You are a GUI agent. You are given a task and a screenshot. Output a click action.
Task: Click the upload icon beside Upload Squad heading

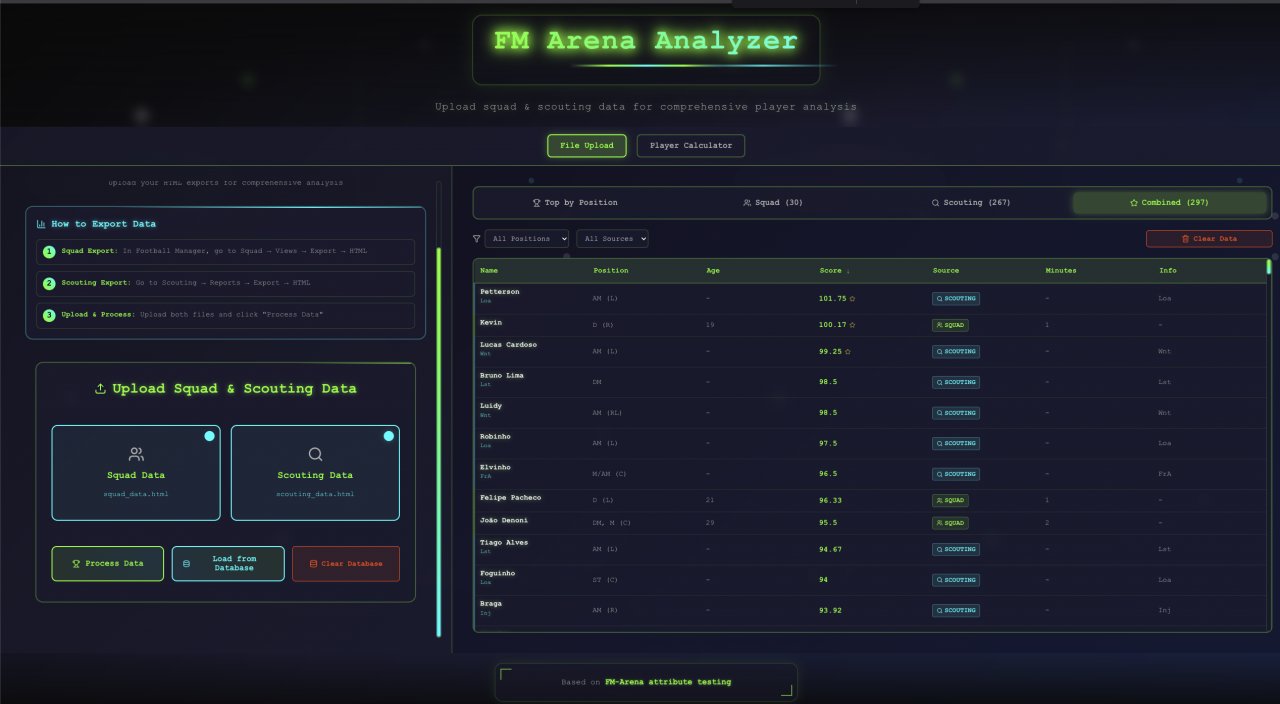pyautogui.click(x=100, y=389)
